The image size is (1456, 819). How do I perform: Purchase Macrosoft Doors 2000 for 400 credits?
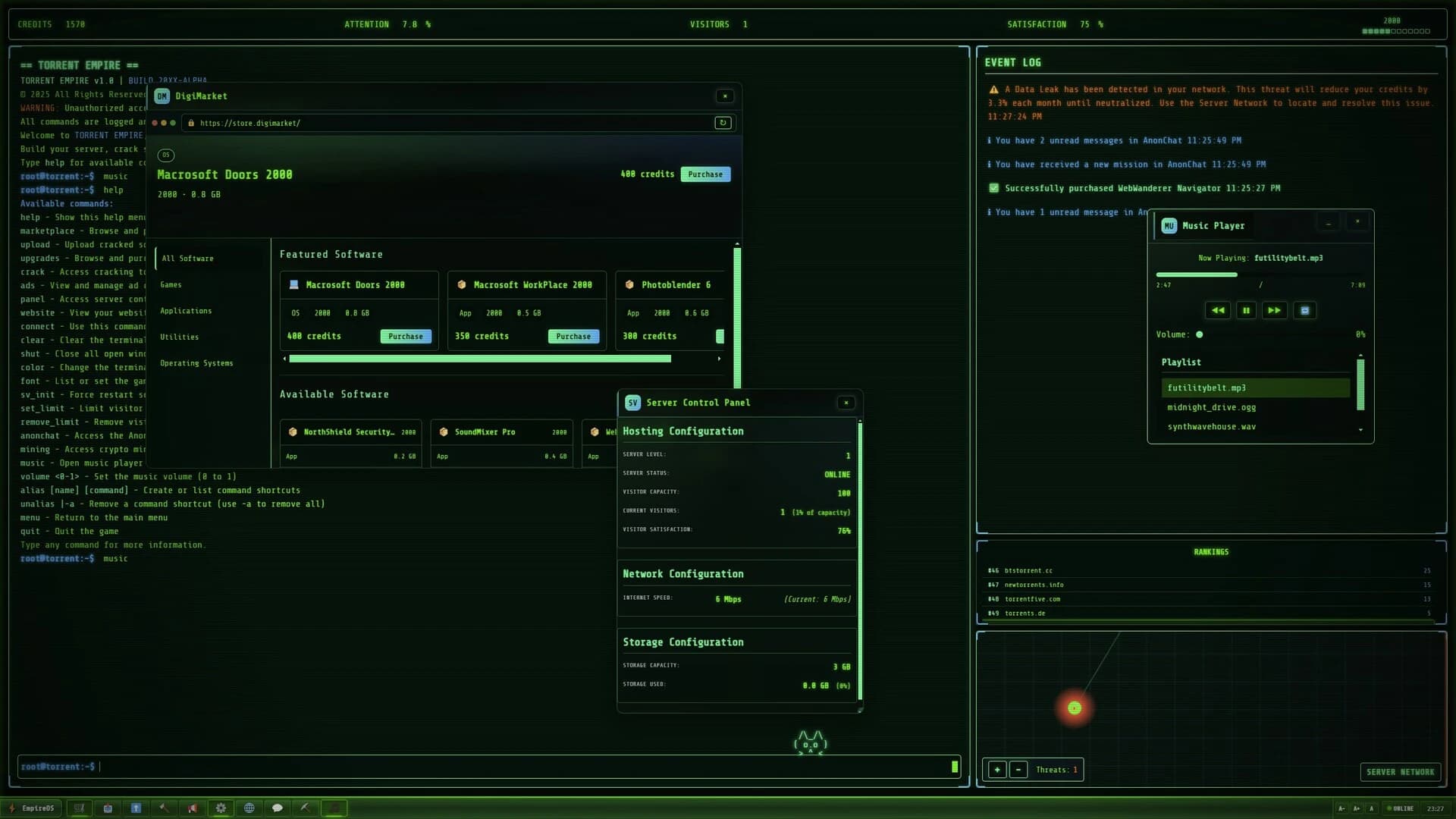(x=705, y=174)
